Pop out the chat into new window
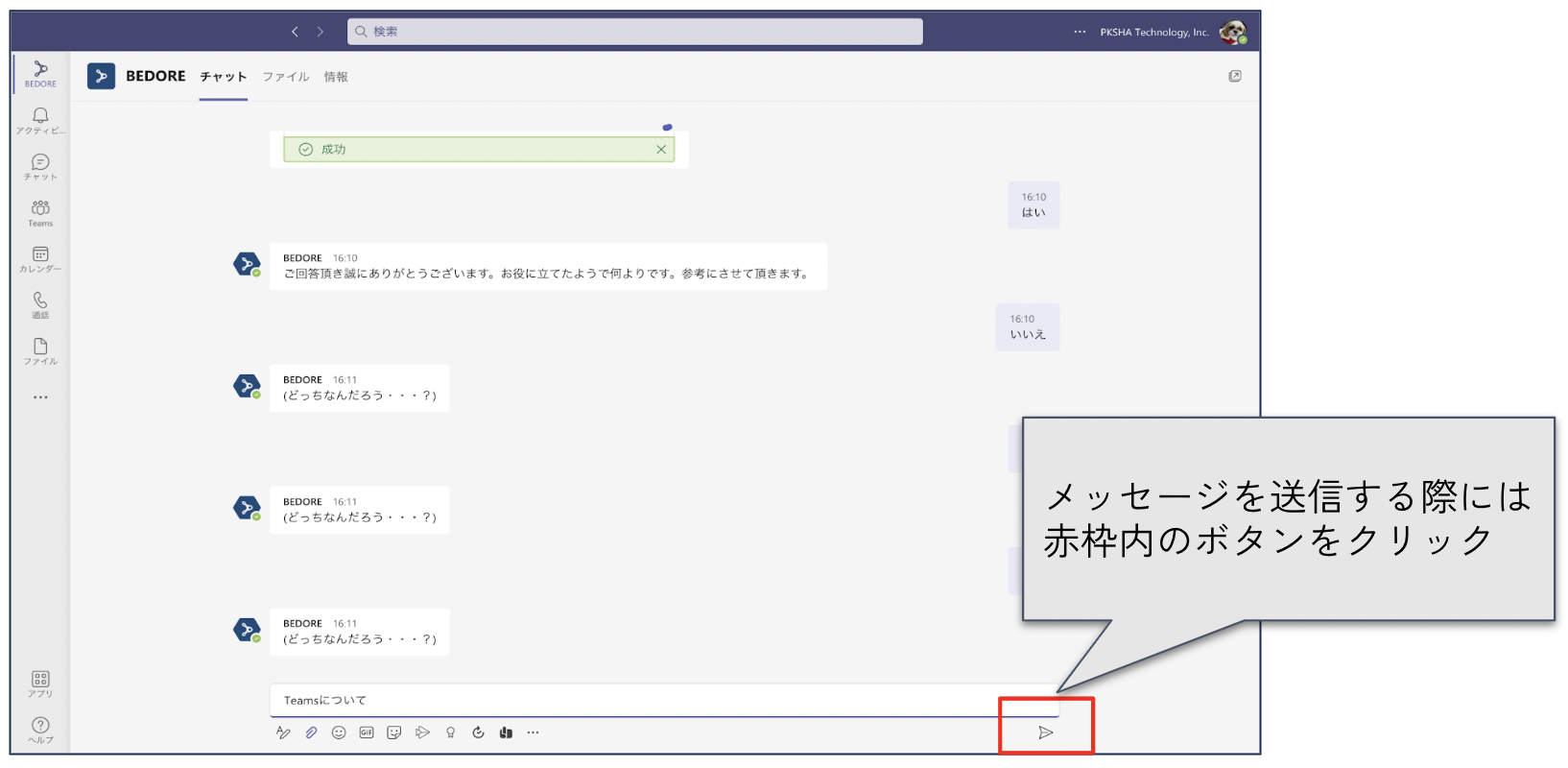The width and height of the screenshot is (1568, 768). (x=1235, y=76)
